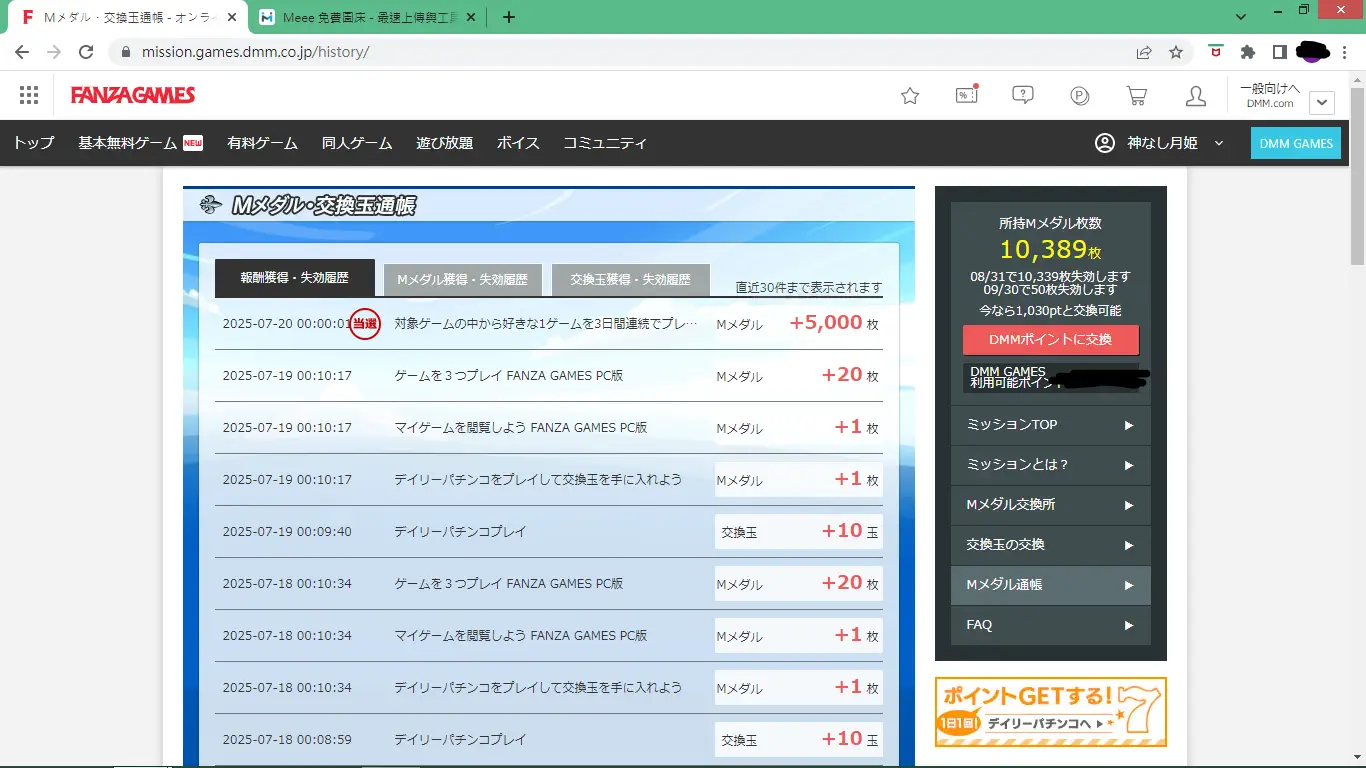1366x768 pixels.
Task: Open コミュニティ in the navigation bar
Action: tap(605, 143)
